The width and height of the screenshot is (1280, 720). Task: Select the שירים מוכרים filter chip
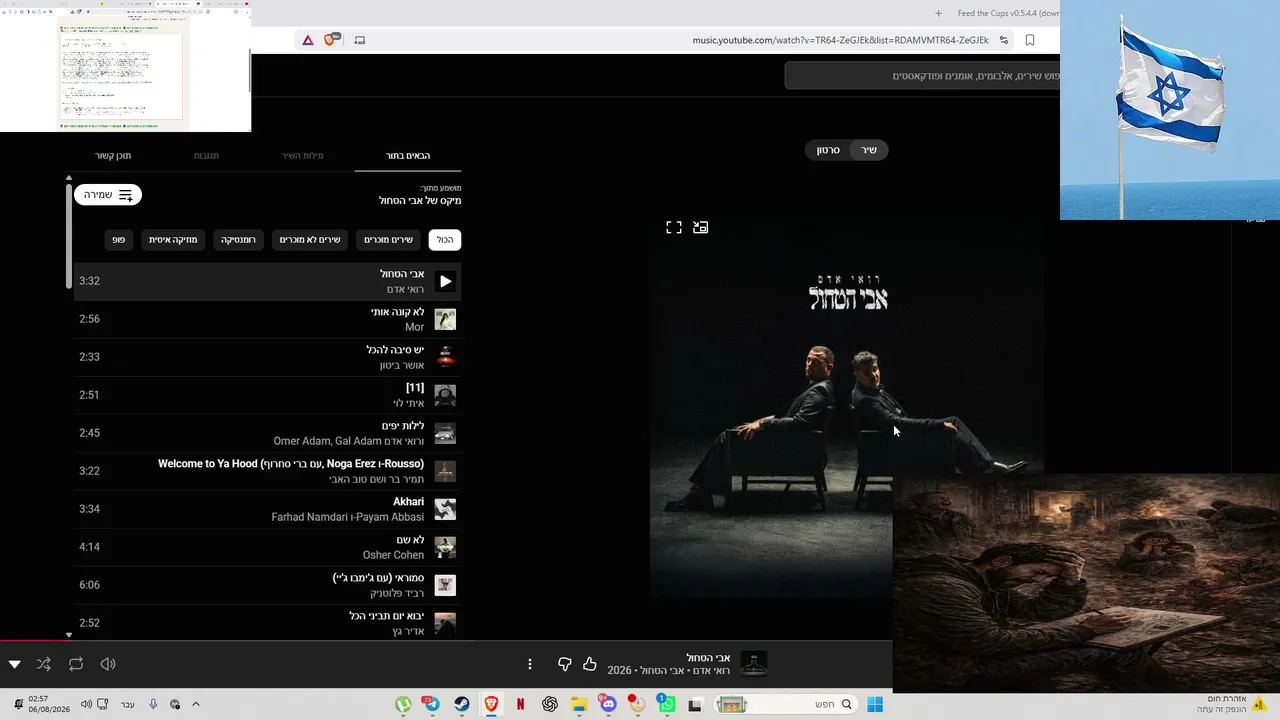388,240
